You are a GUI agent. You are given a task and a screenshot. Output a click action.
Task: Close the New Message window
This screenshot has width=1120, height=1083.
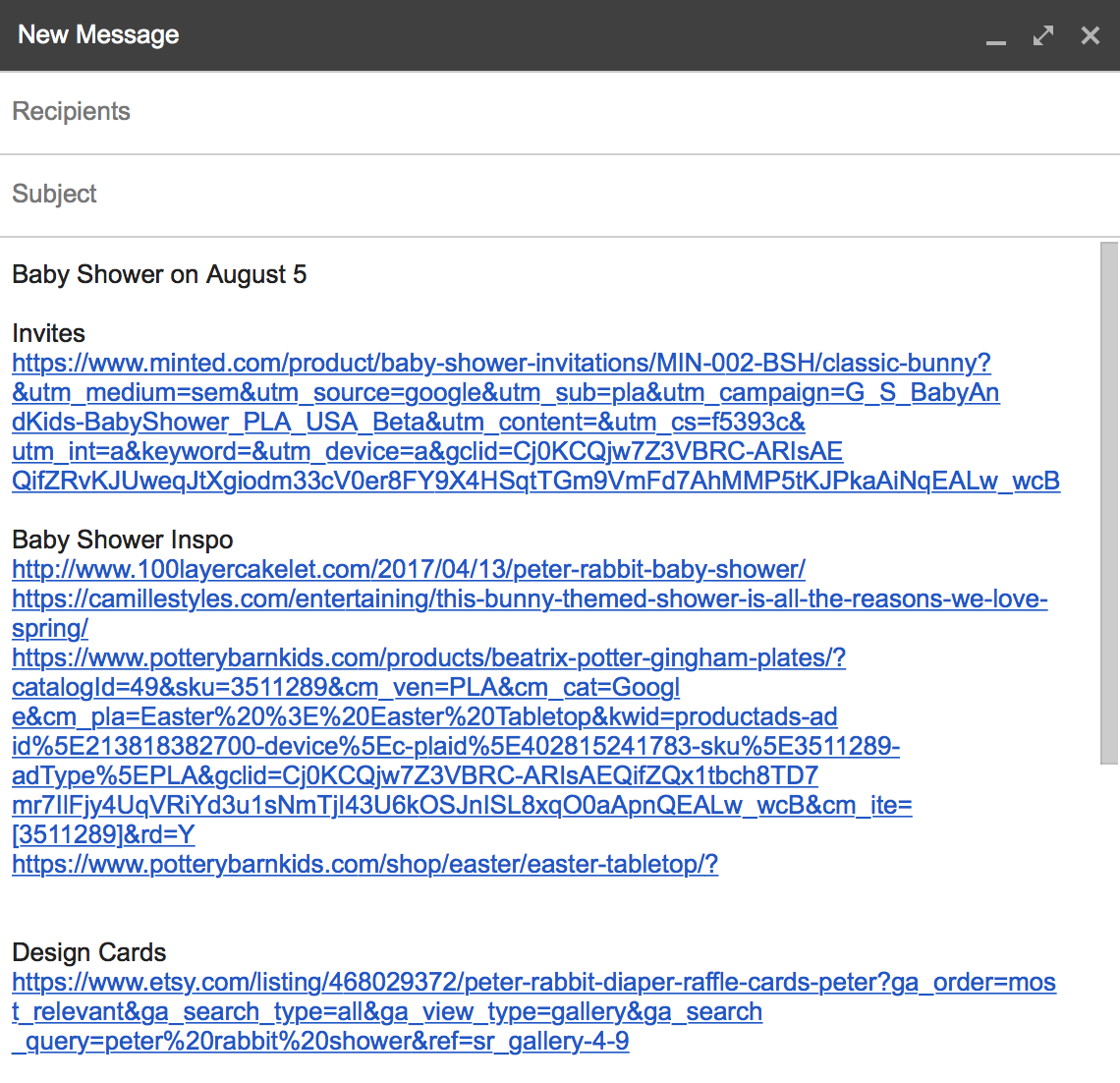click(1090, 35)
